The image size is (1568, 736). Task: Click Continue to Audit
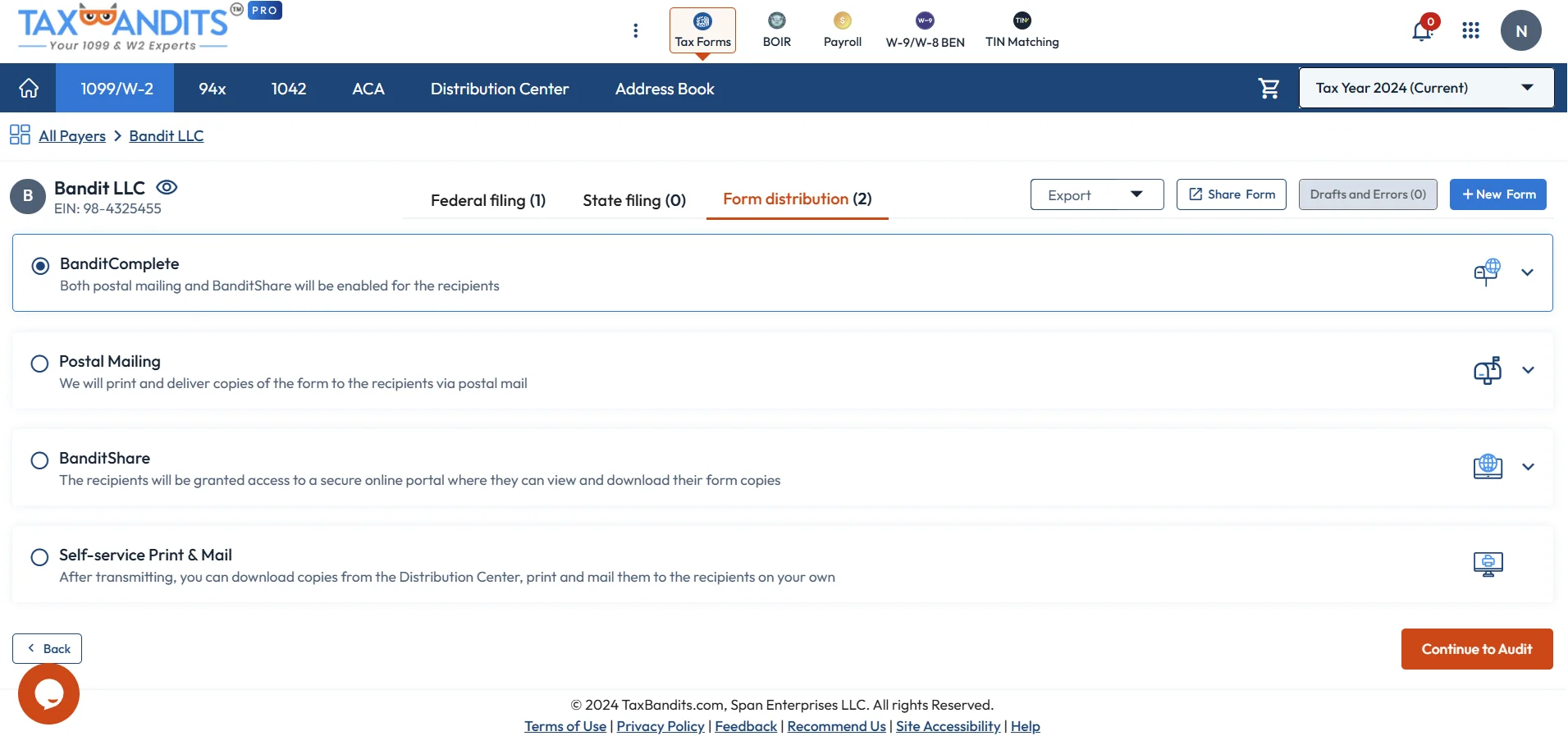coord(1477,649)
